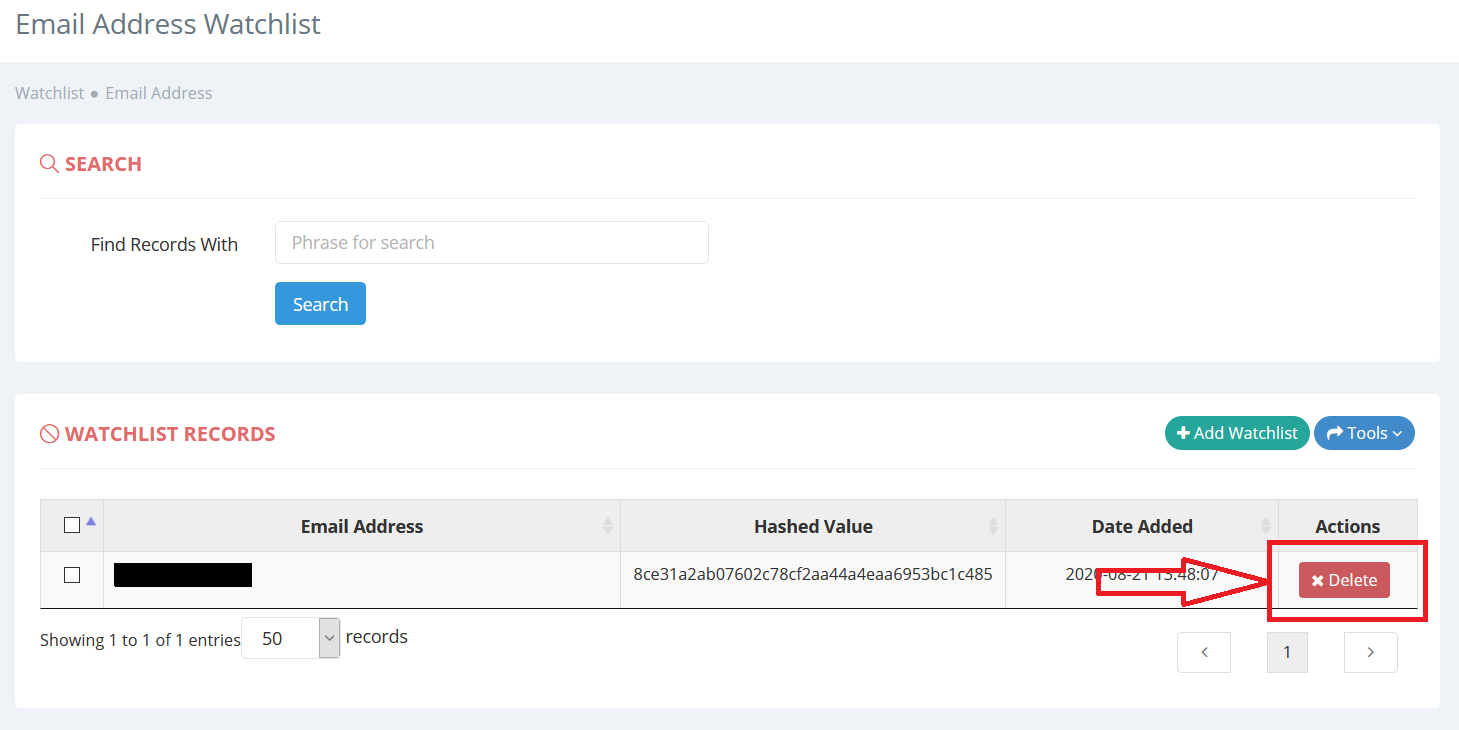Image resolution: width=1459 pixels, height=730 pixels.
Task: Check the checkbox for the email record row
Action: (71, 574)
